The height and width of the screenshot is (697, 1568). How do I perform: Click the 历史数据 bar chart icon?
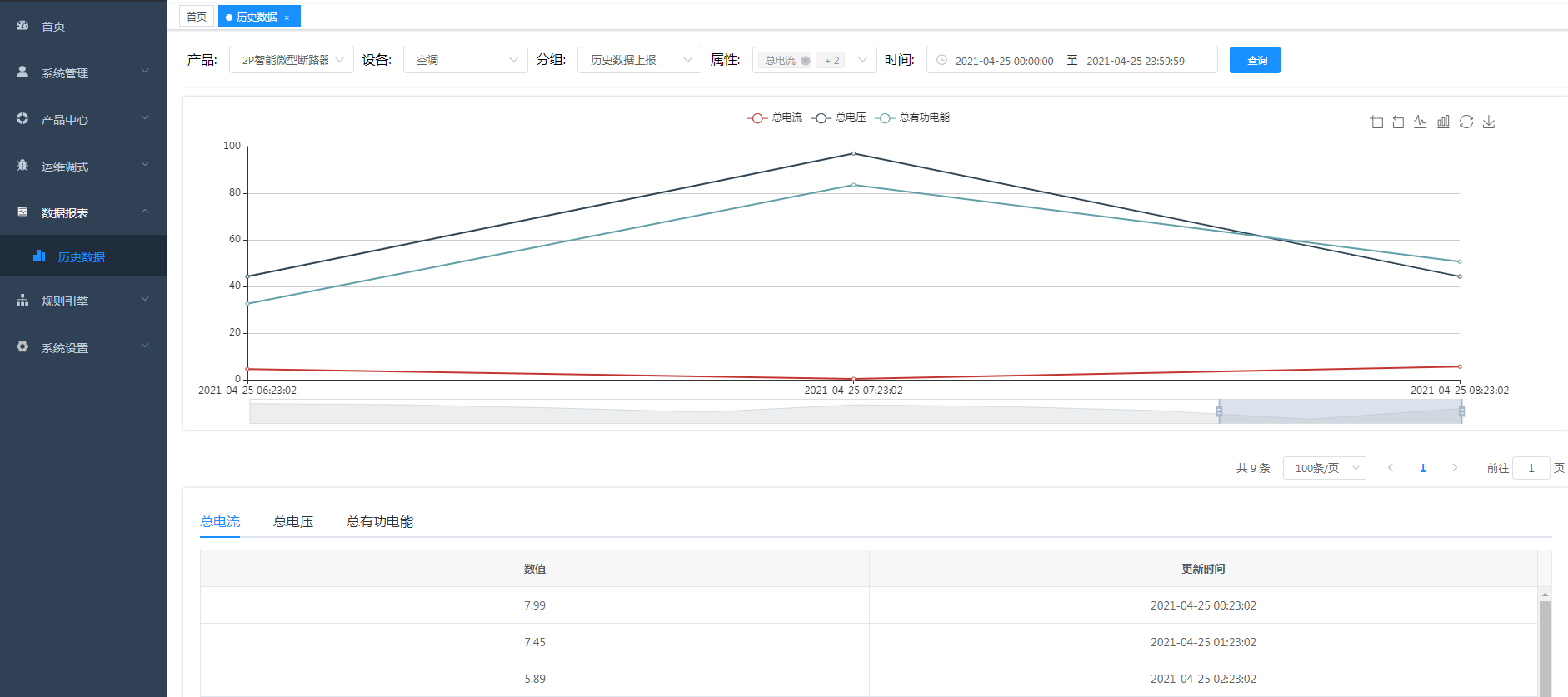coord(39,256)
